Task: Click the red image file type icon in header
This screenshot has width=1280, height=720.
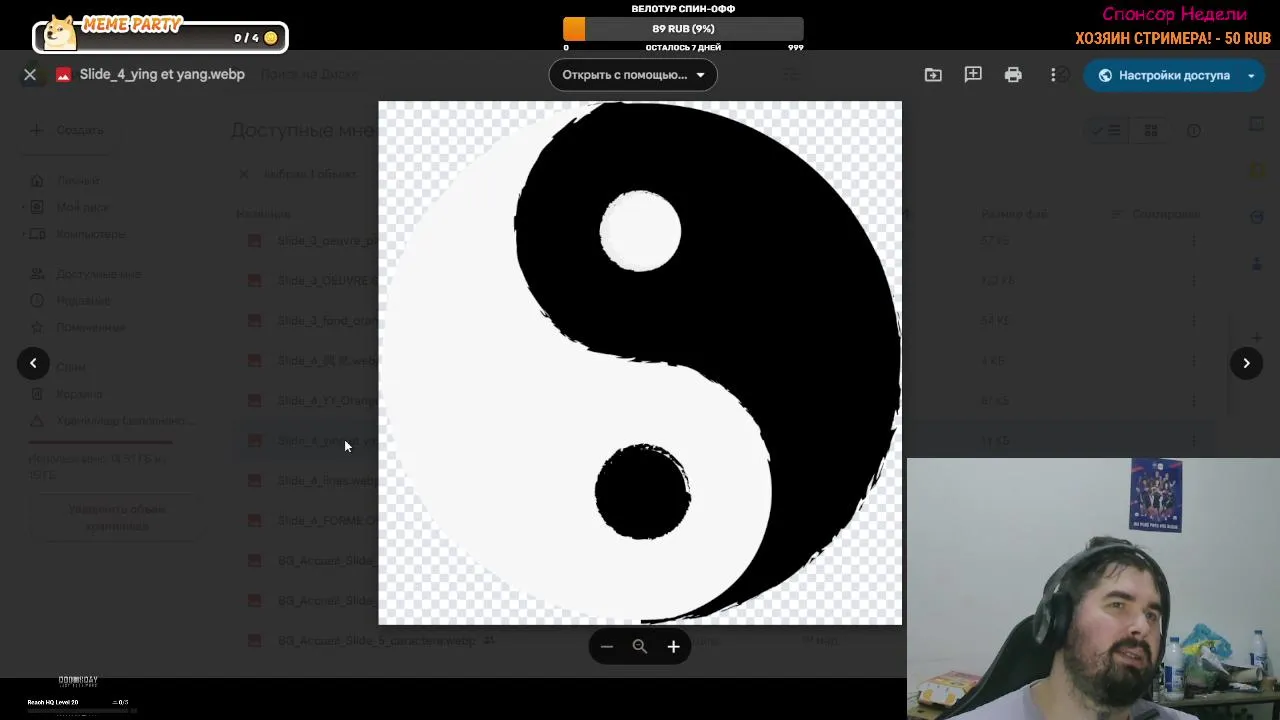Action: pos(64,75)
